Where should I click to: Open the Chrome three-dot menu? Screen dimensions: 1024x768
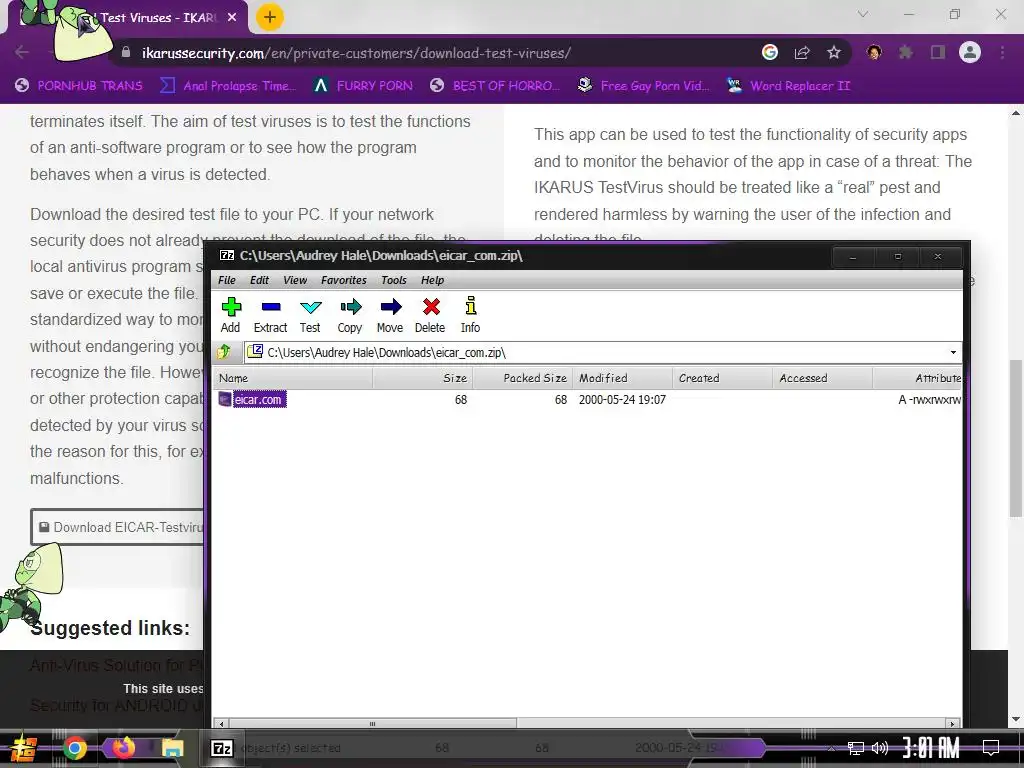[1002, 52]
